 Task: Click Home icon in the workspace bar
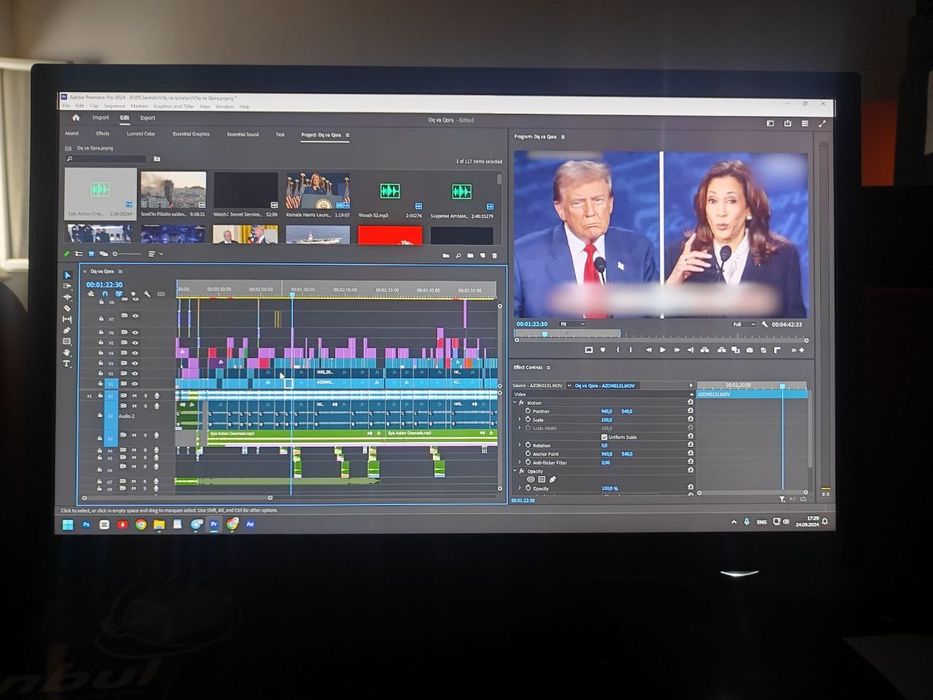click(76, 118)
